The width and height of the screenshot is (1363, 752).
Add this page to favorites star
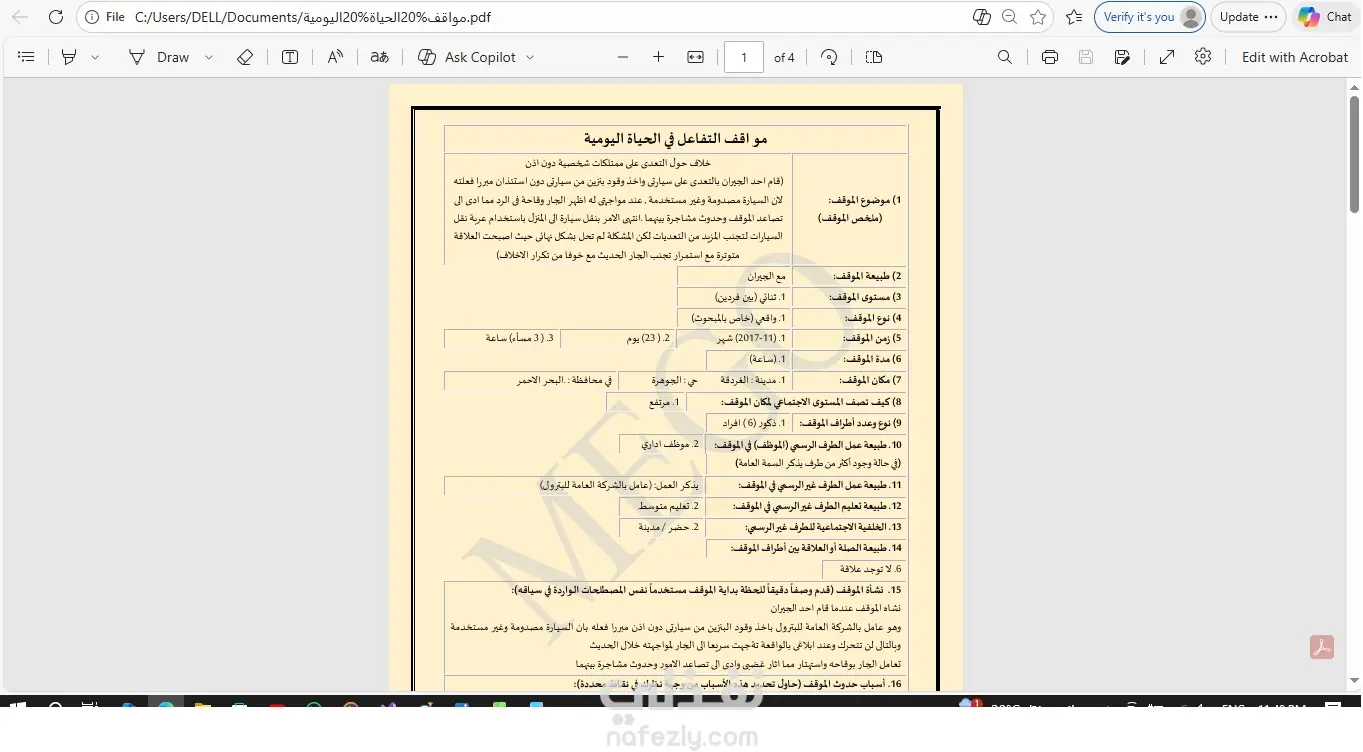pos(1038,17)
